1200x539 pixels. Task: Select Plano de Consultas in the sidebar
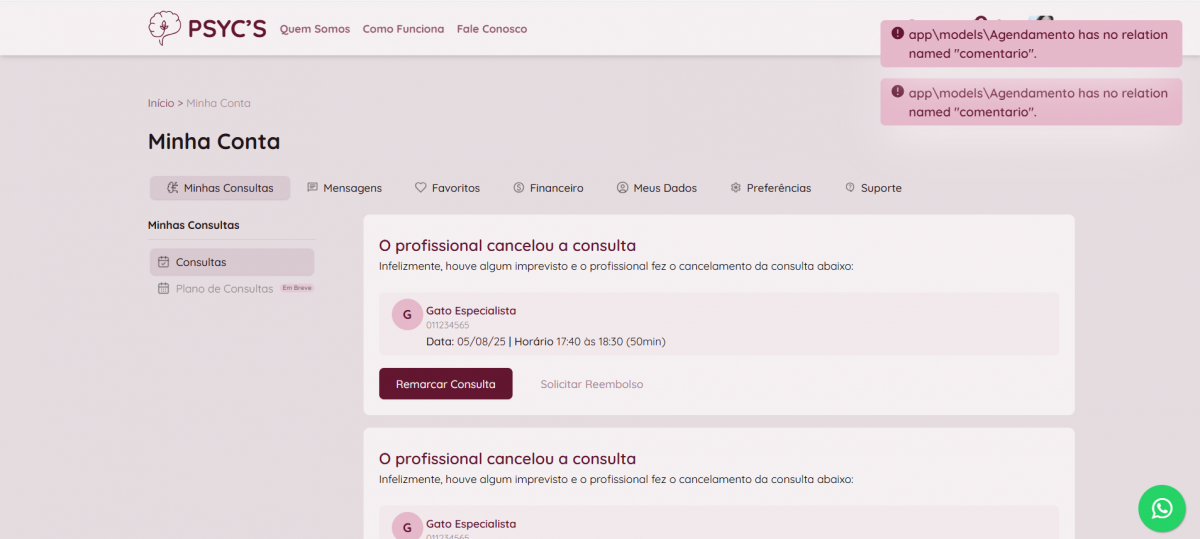point(224,289)
